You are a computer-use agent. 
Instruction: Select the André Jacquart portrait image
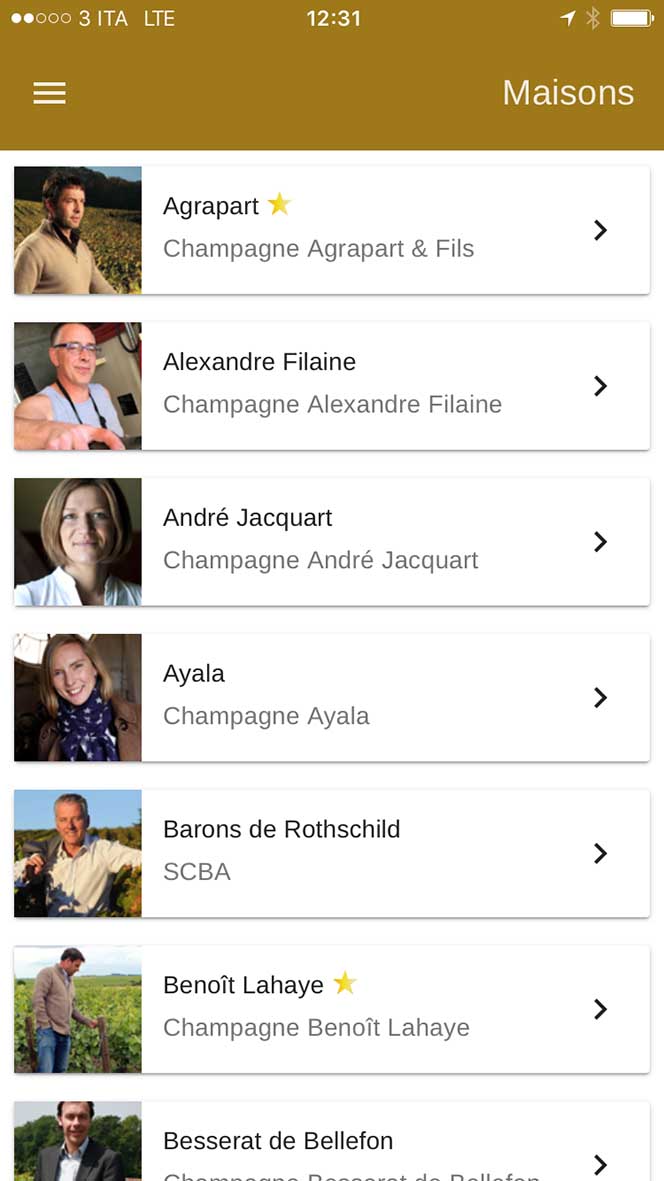78,542
